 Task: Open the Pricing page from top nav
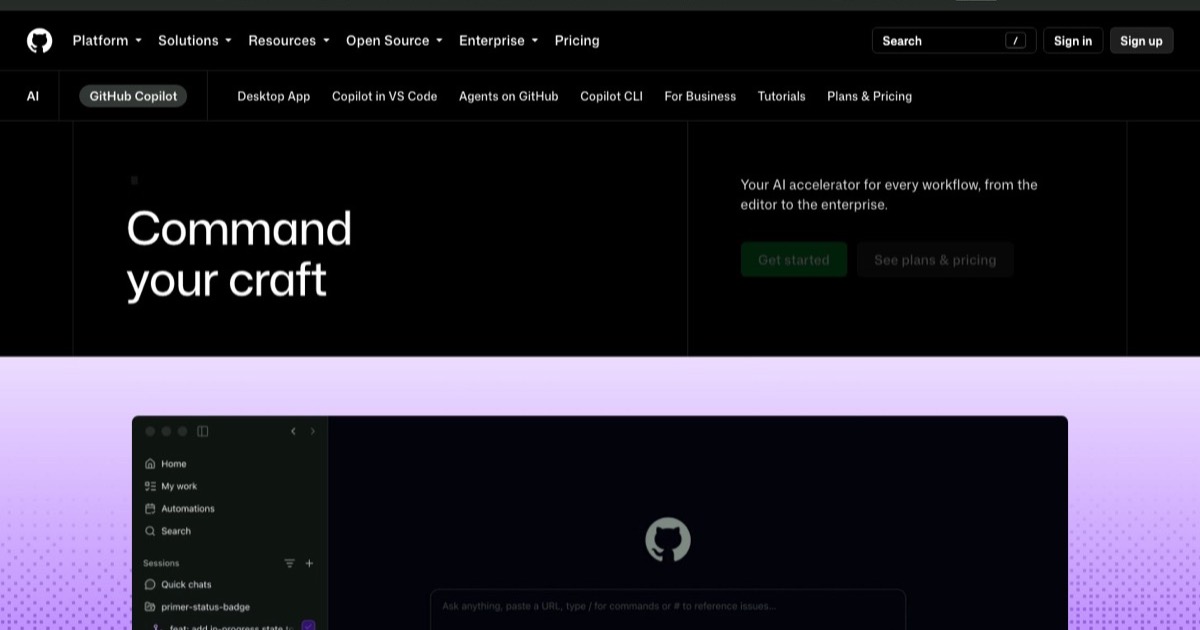(x=577, y=41)
